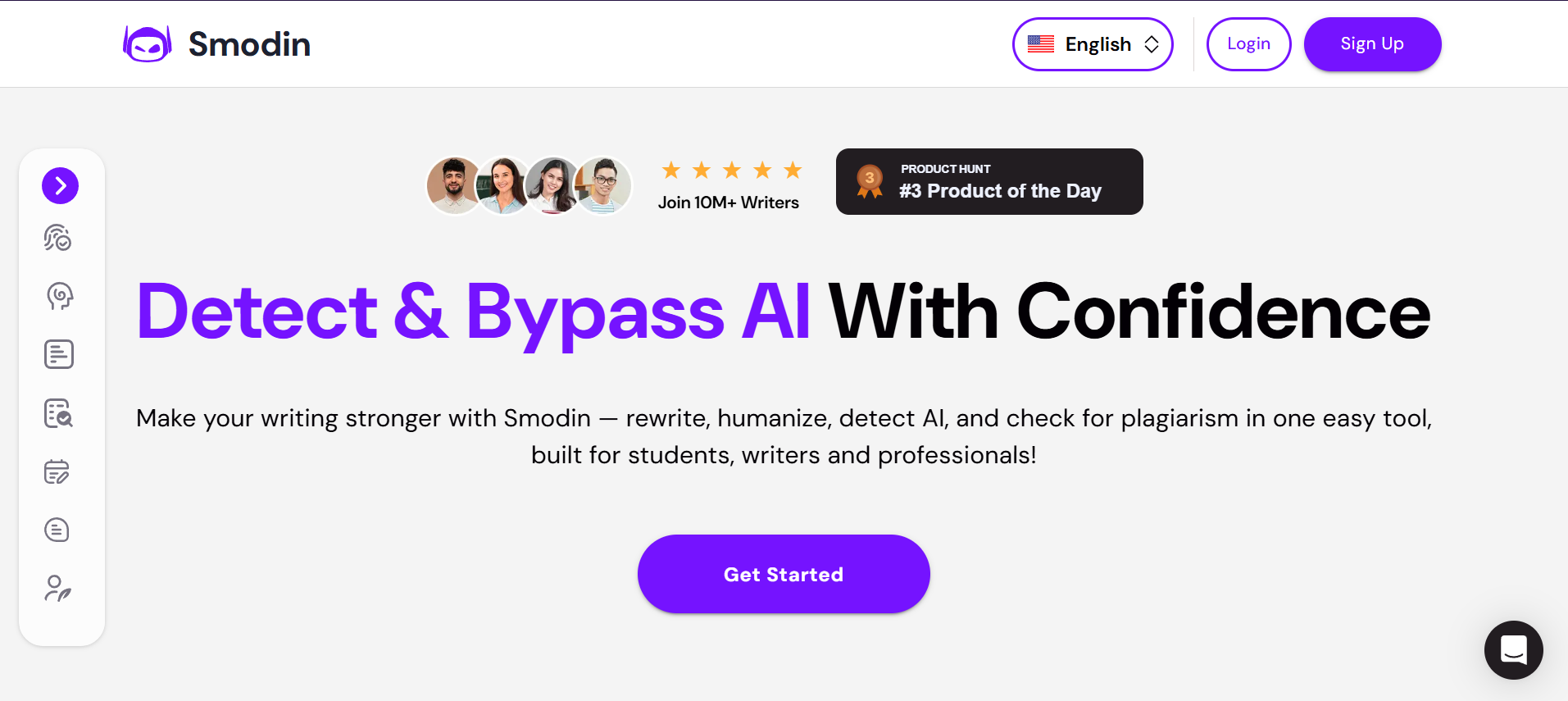
Task: Open the checklist with magnifier plagiarism icon
Action: [59, 413]
